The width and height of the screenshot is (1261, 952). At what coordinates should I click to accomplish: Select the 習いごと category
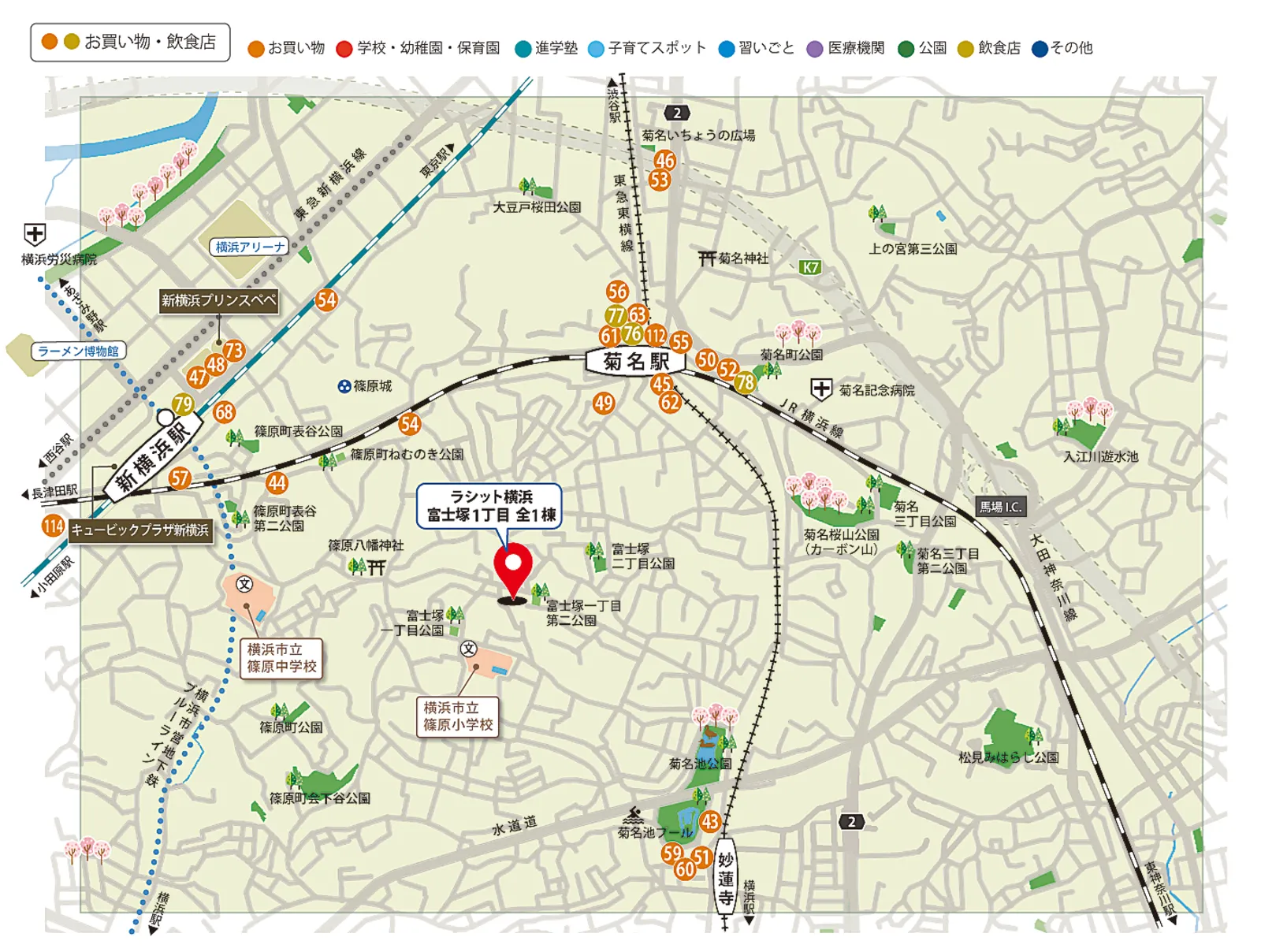coord(757,48)
